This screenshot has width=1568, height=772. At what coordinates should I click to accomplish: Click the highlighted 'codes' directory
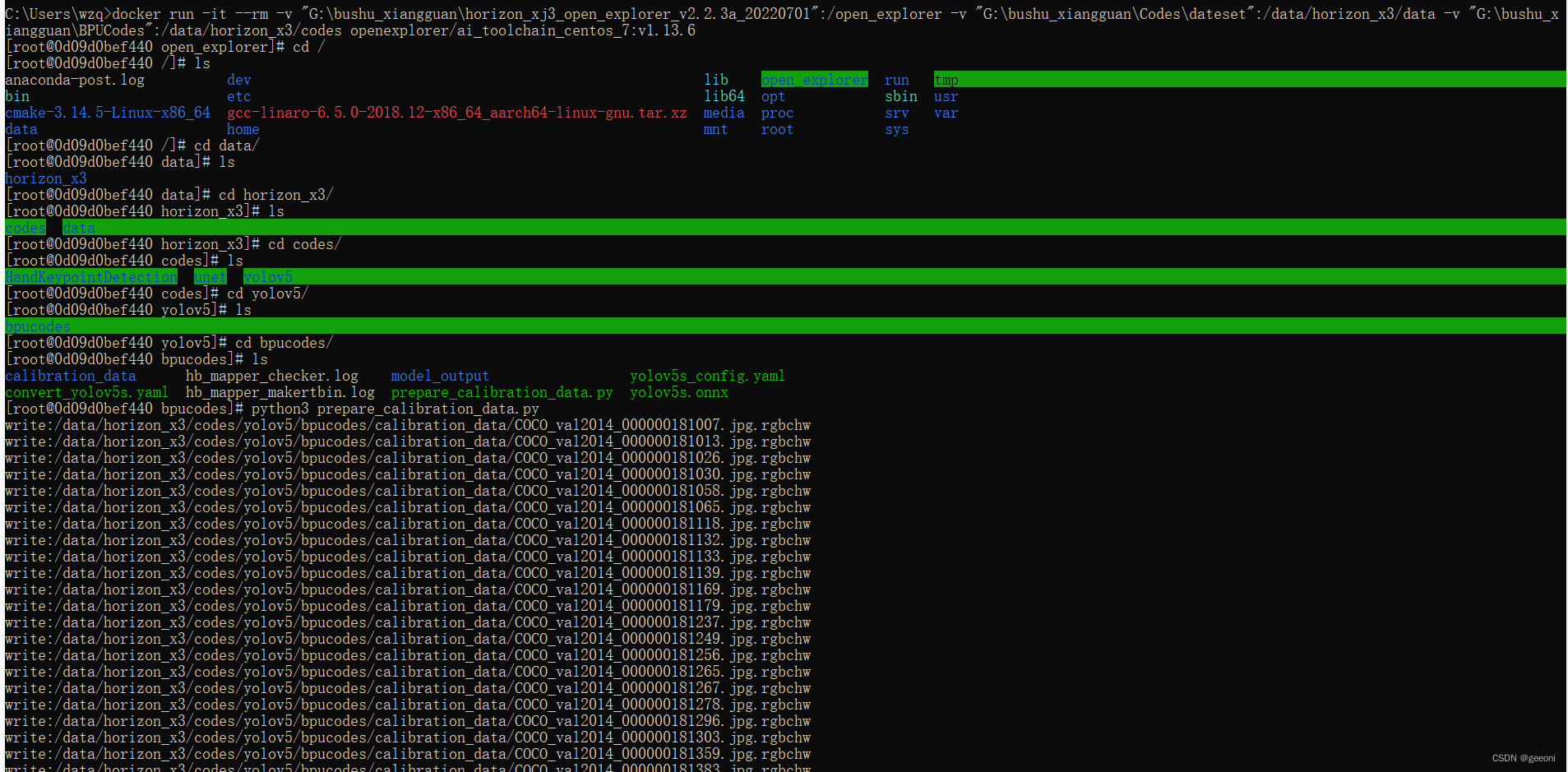click(25, 228)
